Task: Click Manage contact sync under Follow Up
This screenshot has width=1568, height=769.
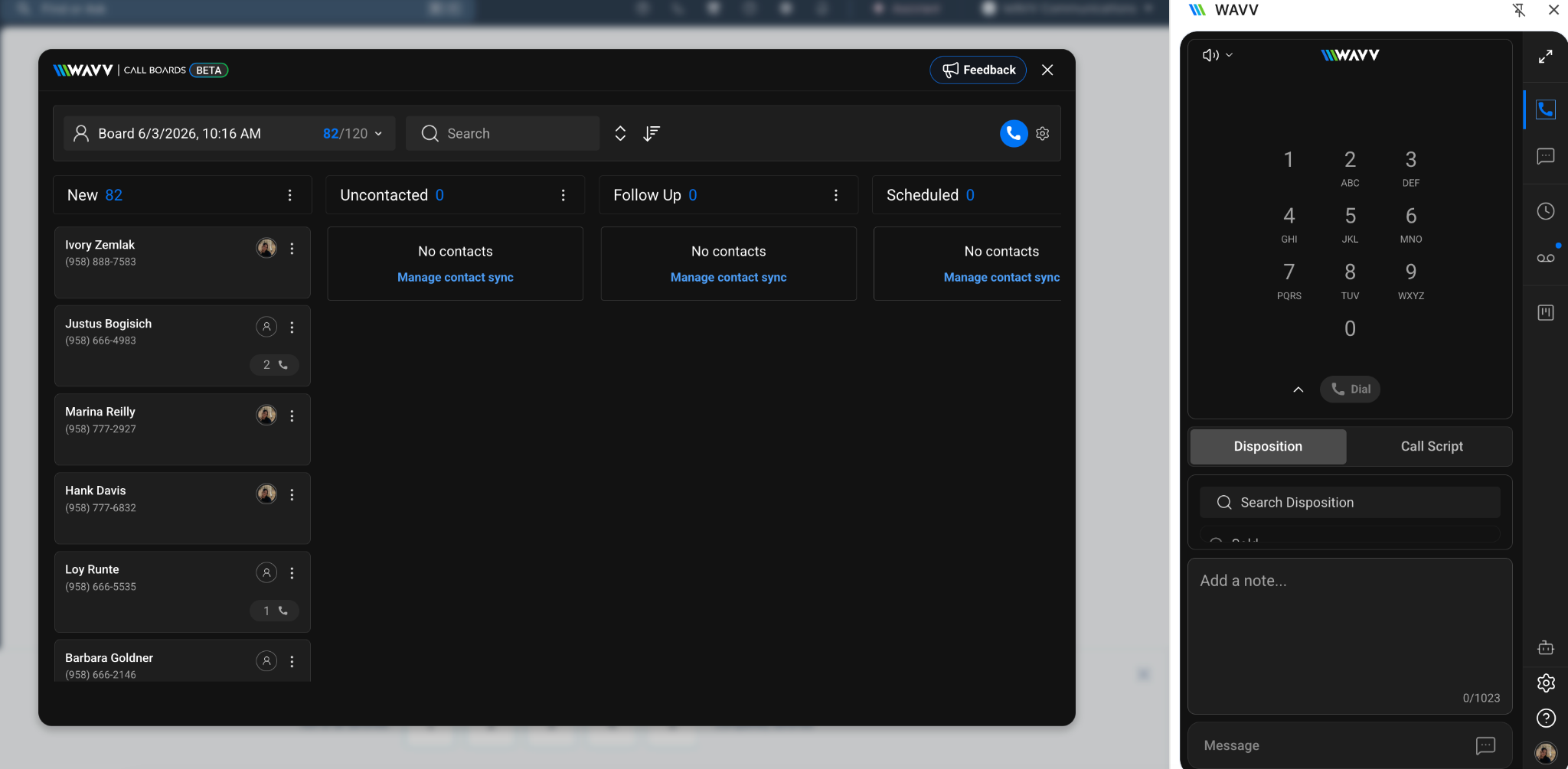Action: [x=729, y=277]
